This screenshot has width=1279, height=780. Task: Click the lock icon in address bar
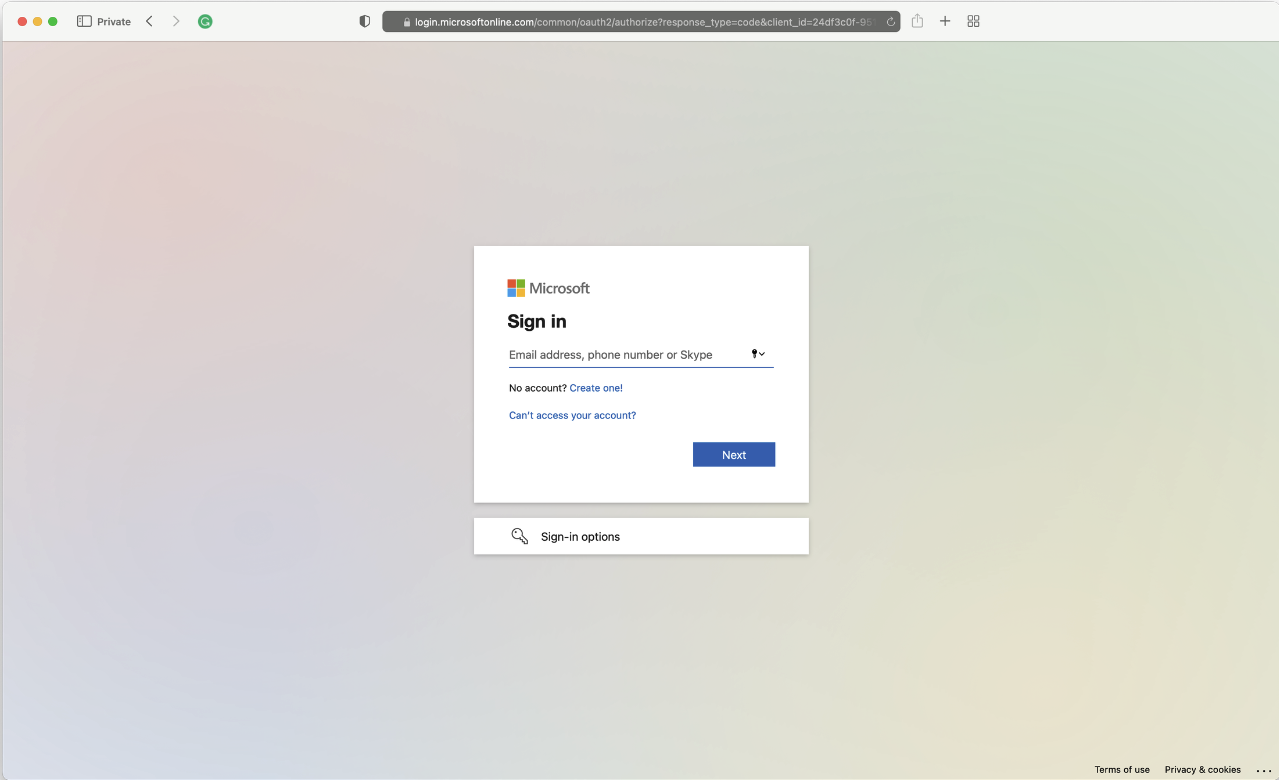pyautogui.click(x=407, y=21)
